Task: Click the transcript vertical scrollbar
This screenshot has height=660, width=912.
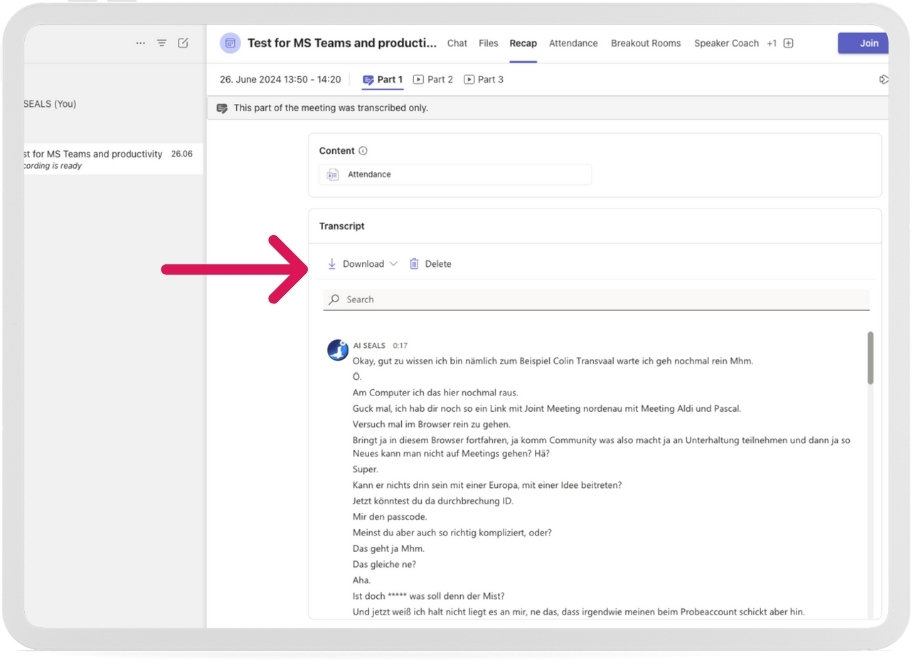Action: pos(870,358)
